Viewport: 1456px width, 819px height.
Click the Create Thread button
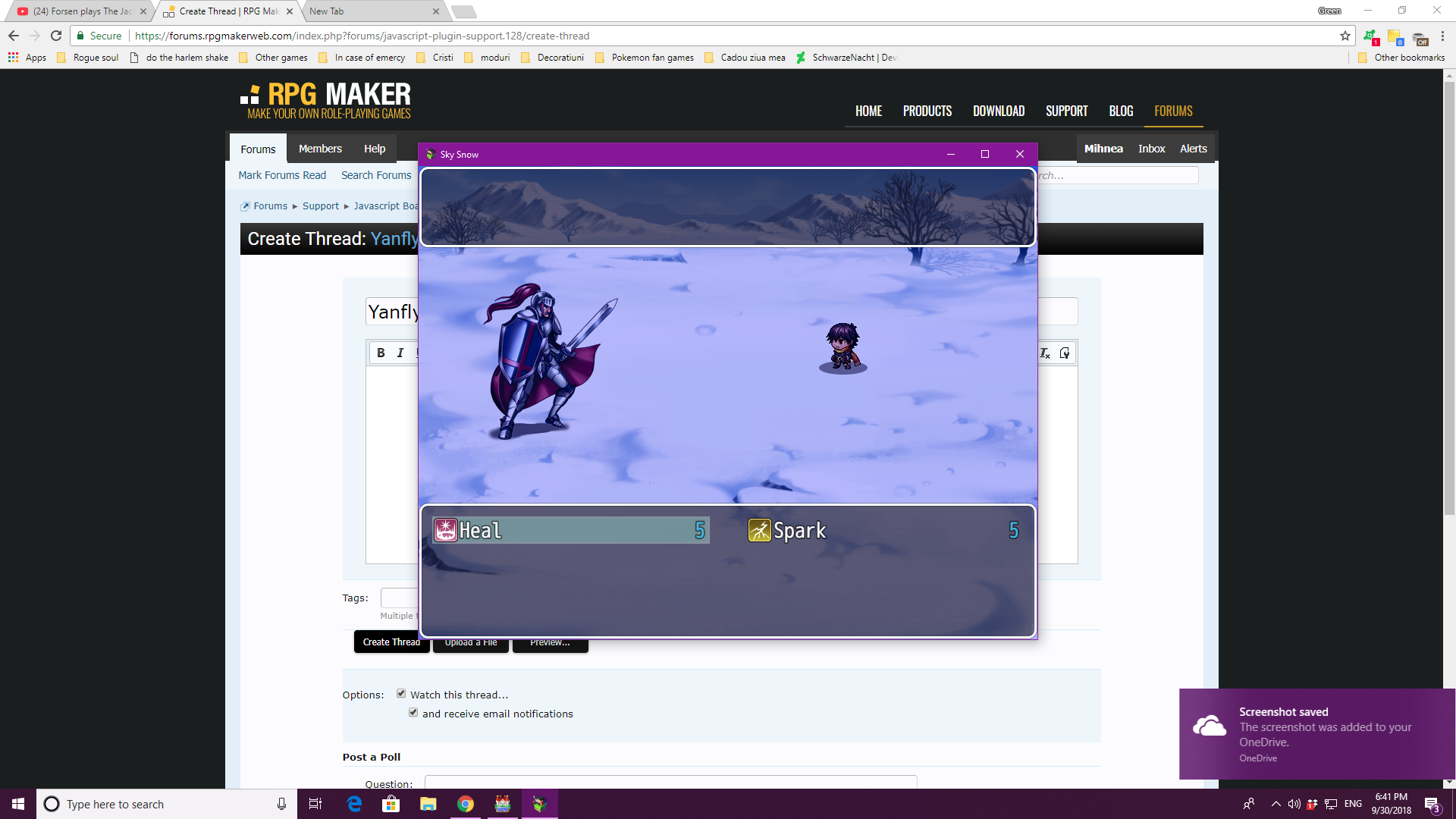[x=391, y=642]
